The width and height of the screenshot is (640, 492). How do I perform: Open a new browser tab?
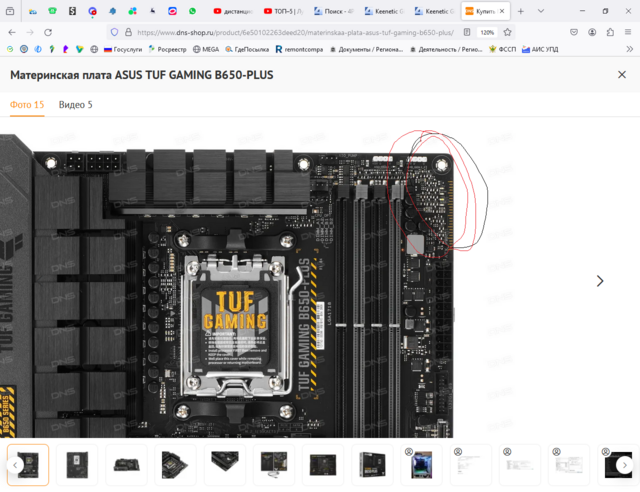520,11
